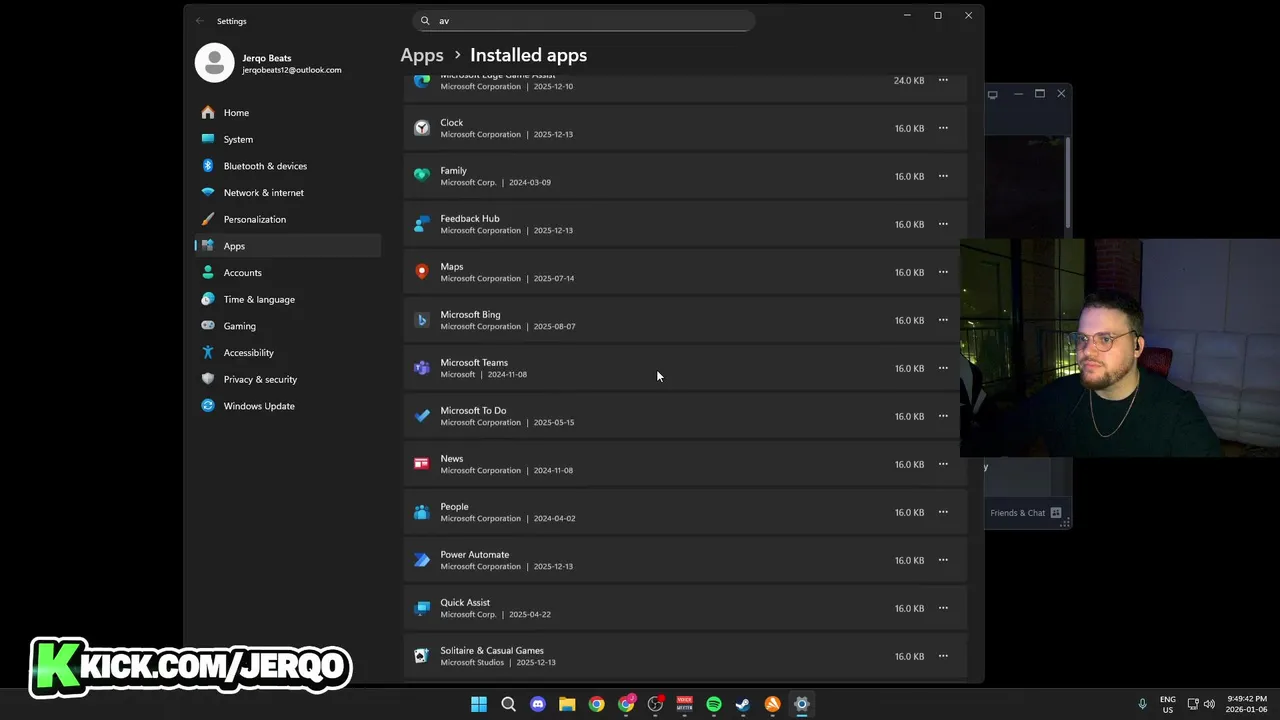This screenshot has height=720, width=1280.
Task: Click the Power Automate app icon
Action: tap(422, 560)
